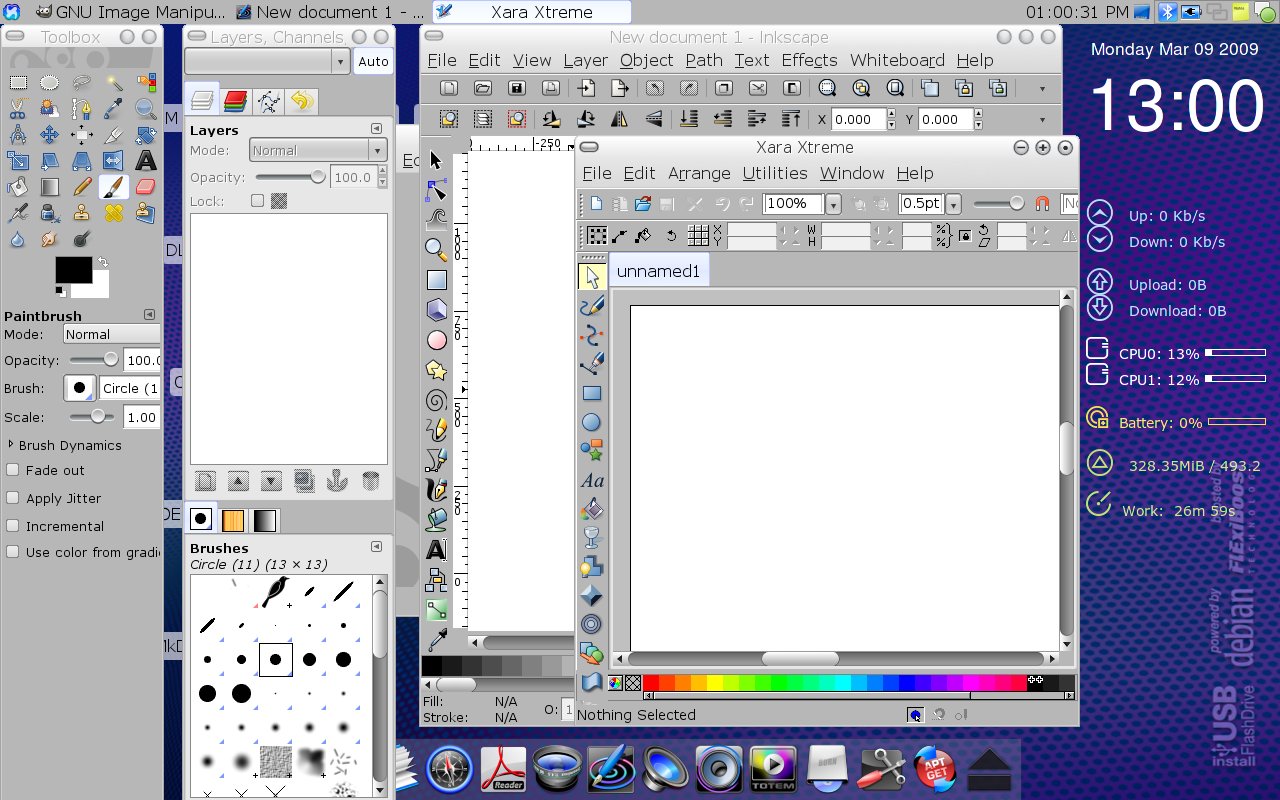Choose the Star tool in Inkscape
This screenshot has width=1280, height=800.
pyautogui.click(x=436, y=370)
